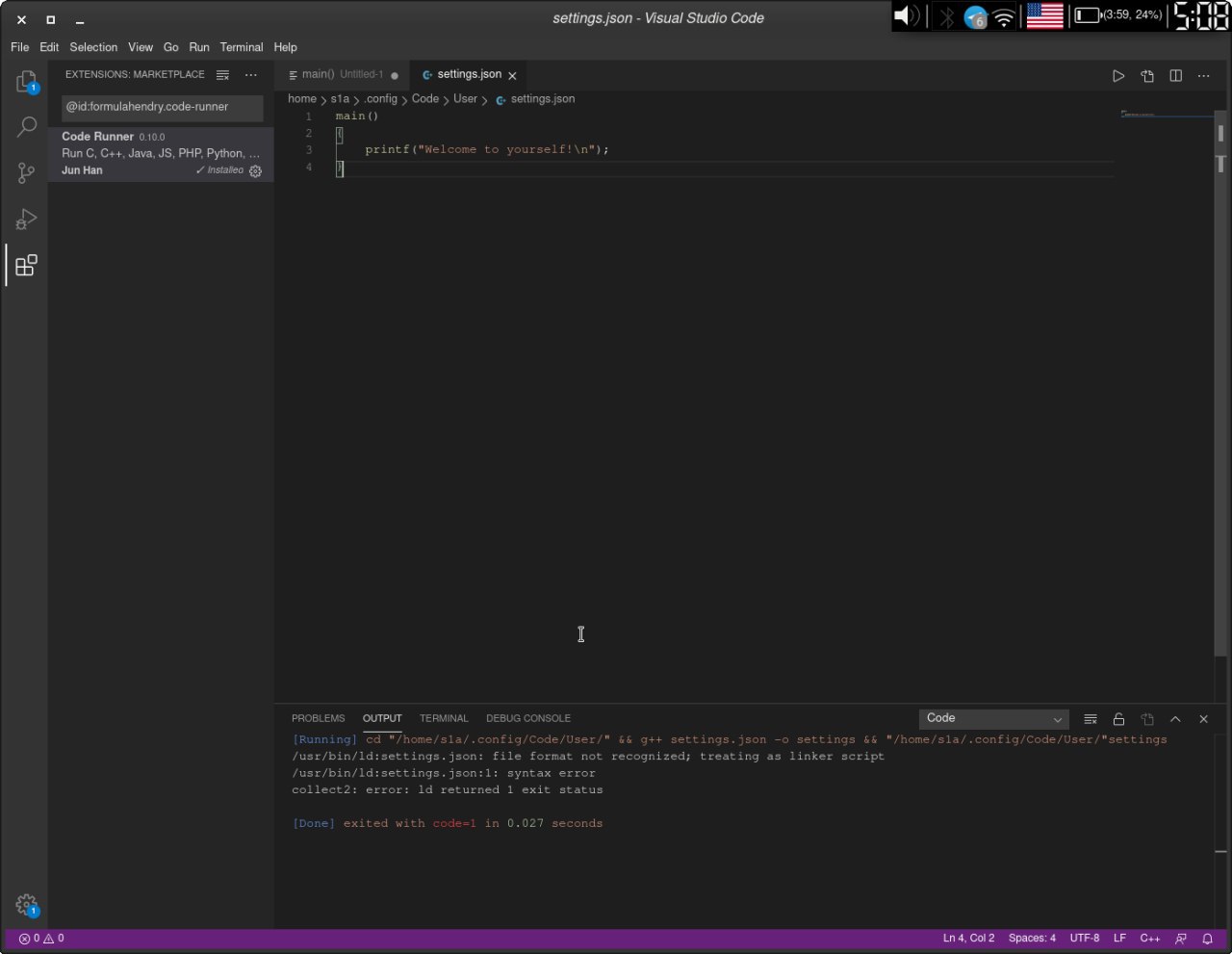
Task: Open the Telegram tray icon
Action: [x=976, y=16]
